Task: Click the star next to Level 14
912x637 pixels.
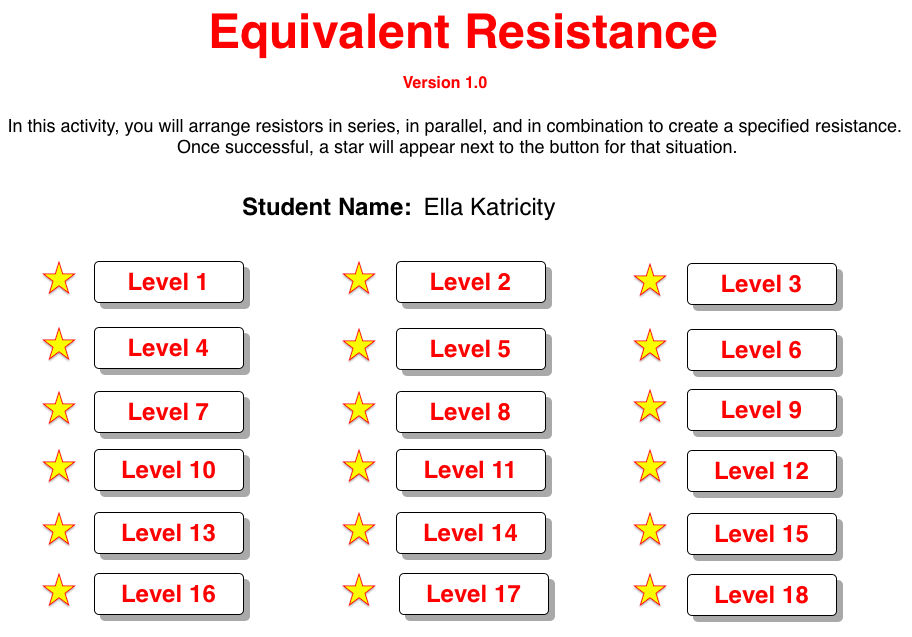Action: [359, 531]
